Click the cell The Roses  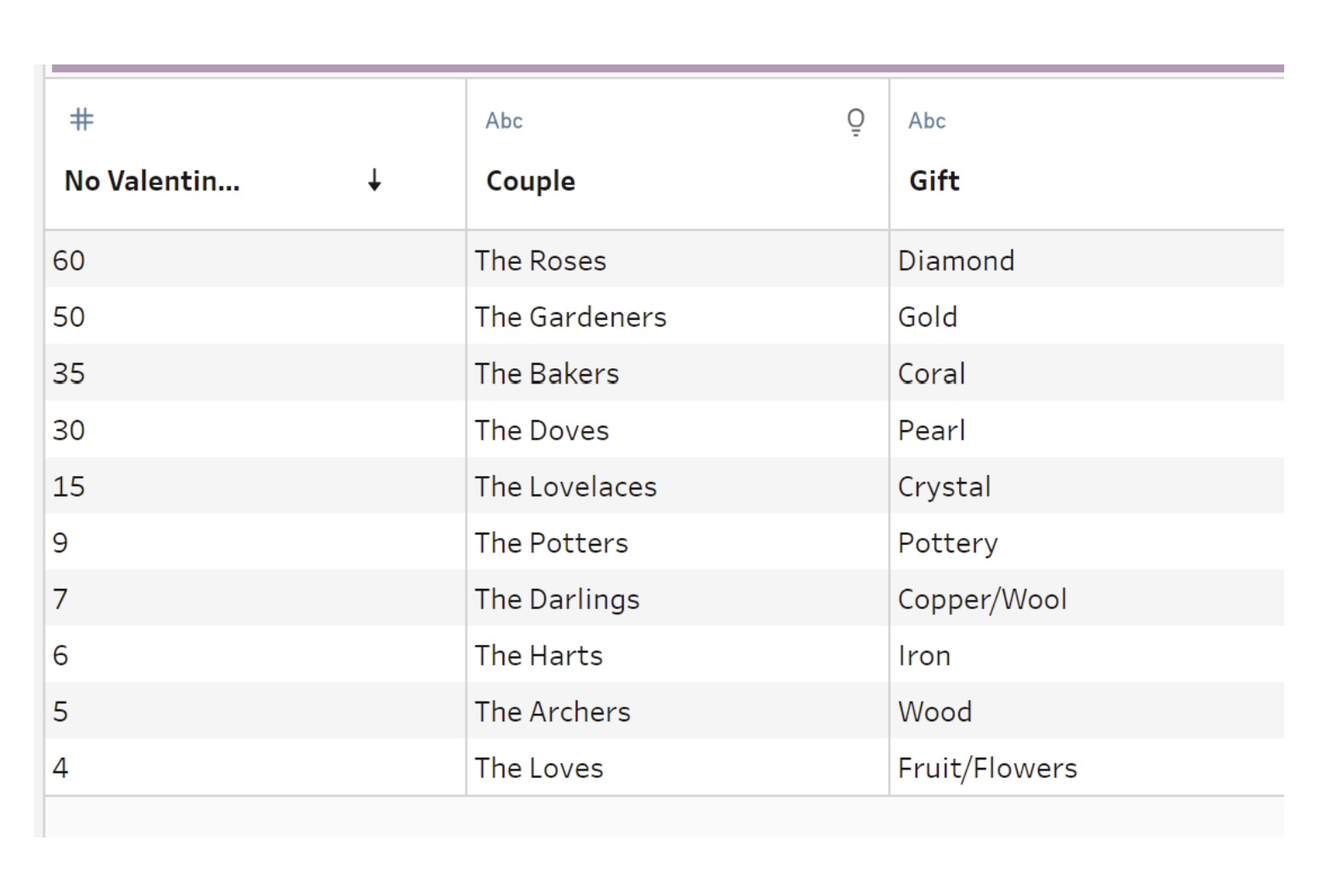click(541, 260)
